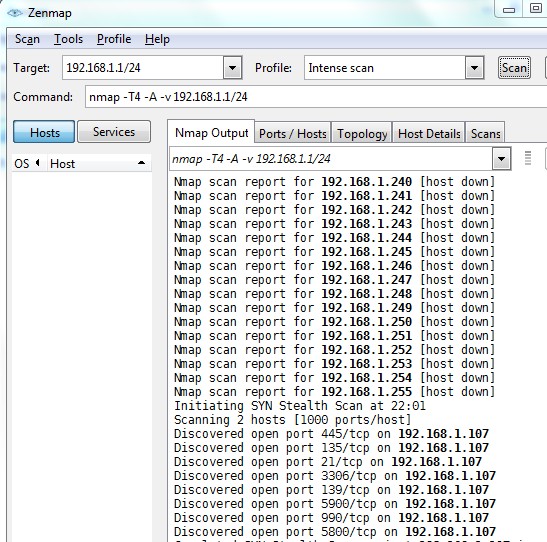Minimize the Zenmap window
Screen dimensions: 547x542
click(509, 10)
